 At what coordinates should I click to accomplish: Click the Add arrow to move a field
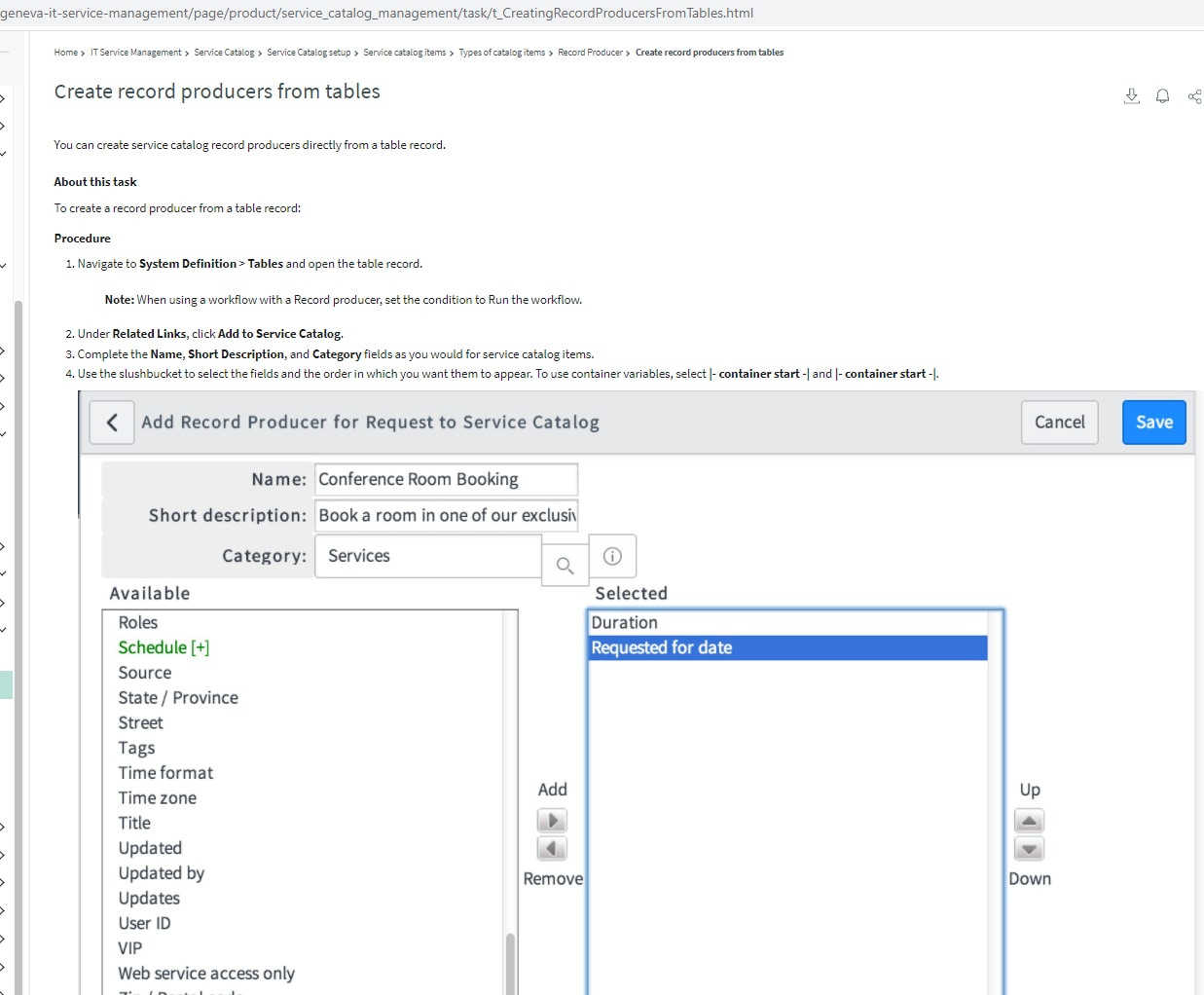tap(552, 820)
